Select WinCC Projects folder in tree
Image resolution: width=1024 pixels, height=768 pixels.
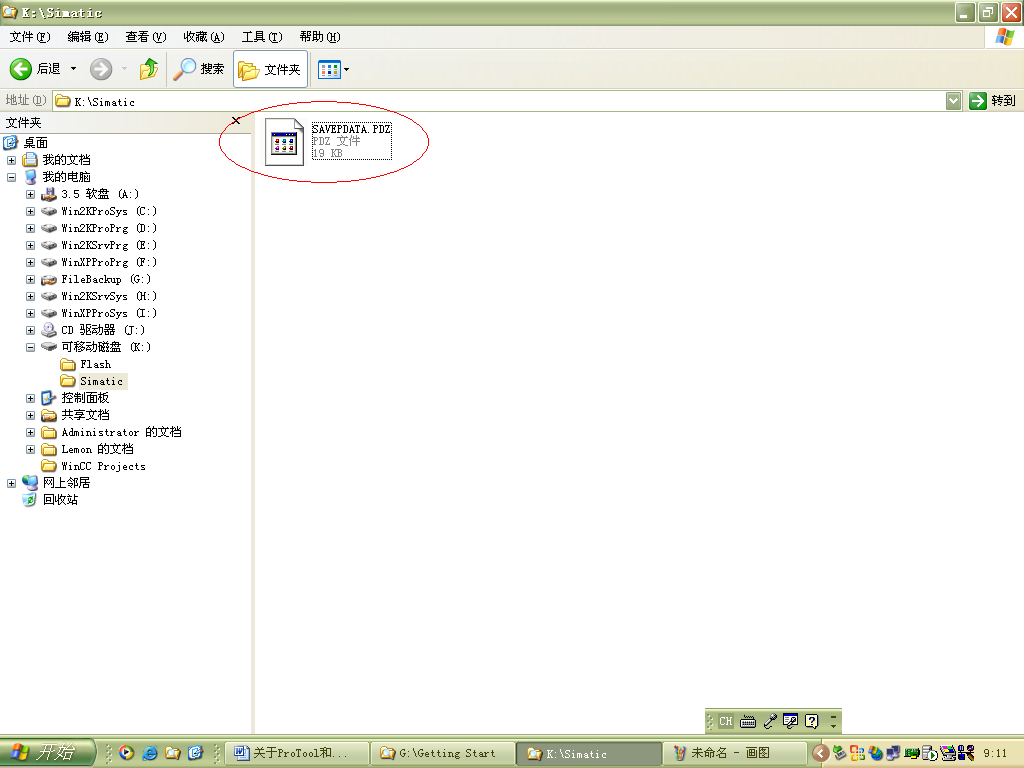[103, 466]
